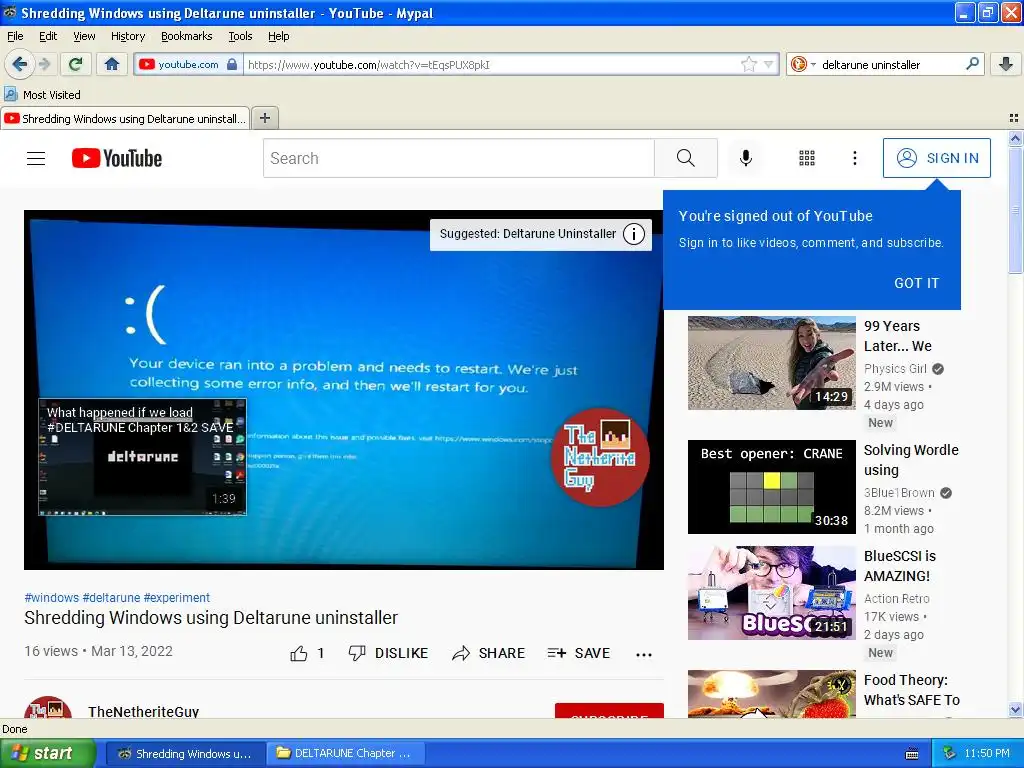The image size is (1024, 768).
Task: Open YouTube settings three-dot menu
Action: 854,158
